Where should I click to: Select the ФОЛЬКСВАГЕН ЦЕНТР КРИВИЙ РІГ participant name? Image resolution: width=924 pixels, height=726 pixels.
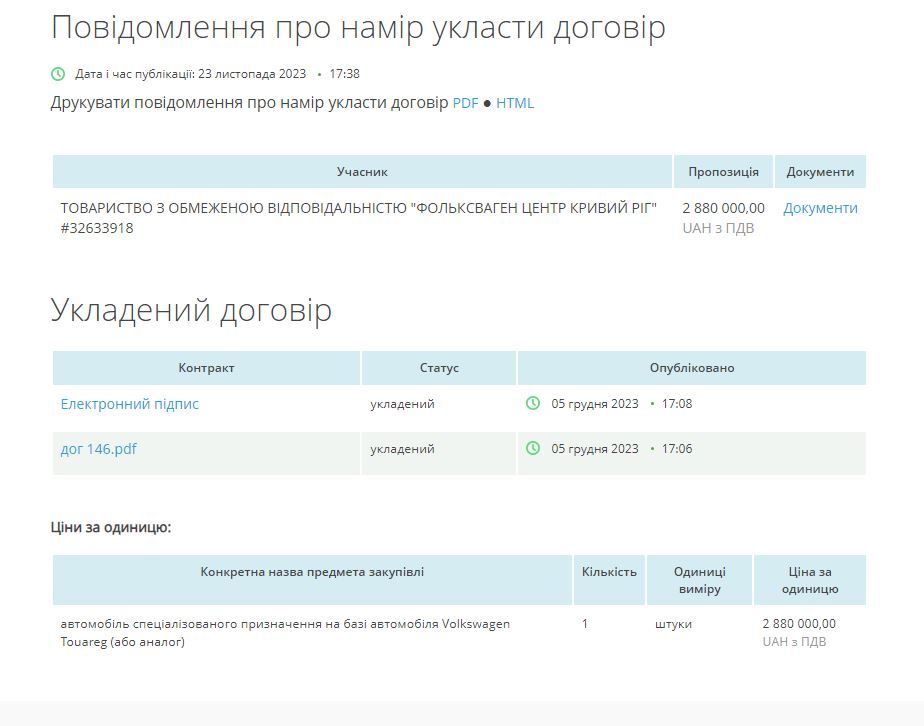(358, 208)
